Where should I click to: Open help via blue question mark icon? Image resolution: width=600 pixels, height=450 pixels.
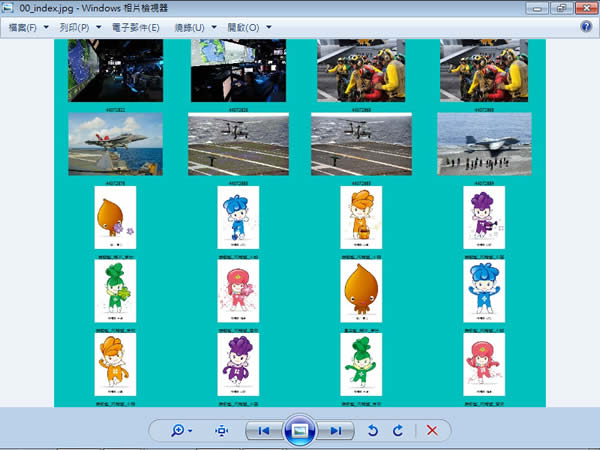click(x=586, y=27)
